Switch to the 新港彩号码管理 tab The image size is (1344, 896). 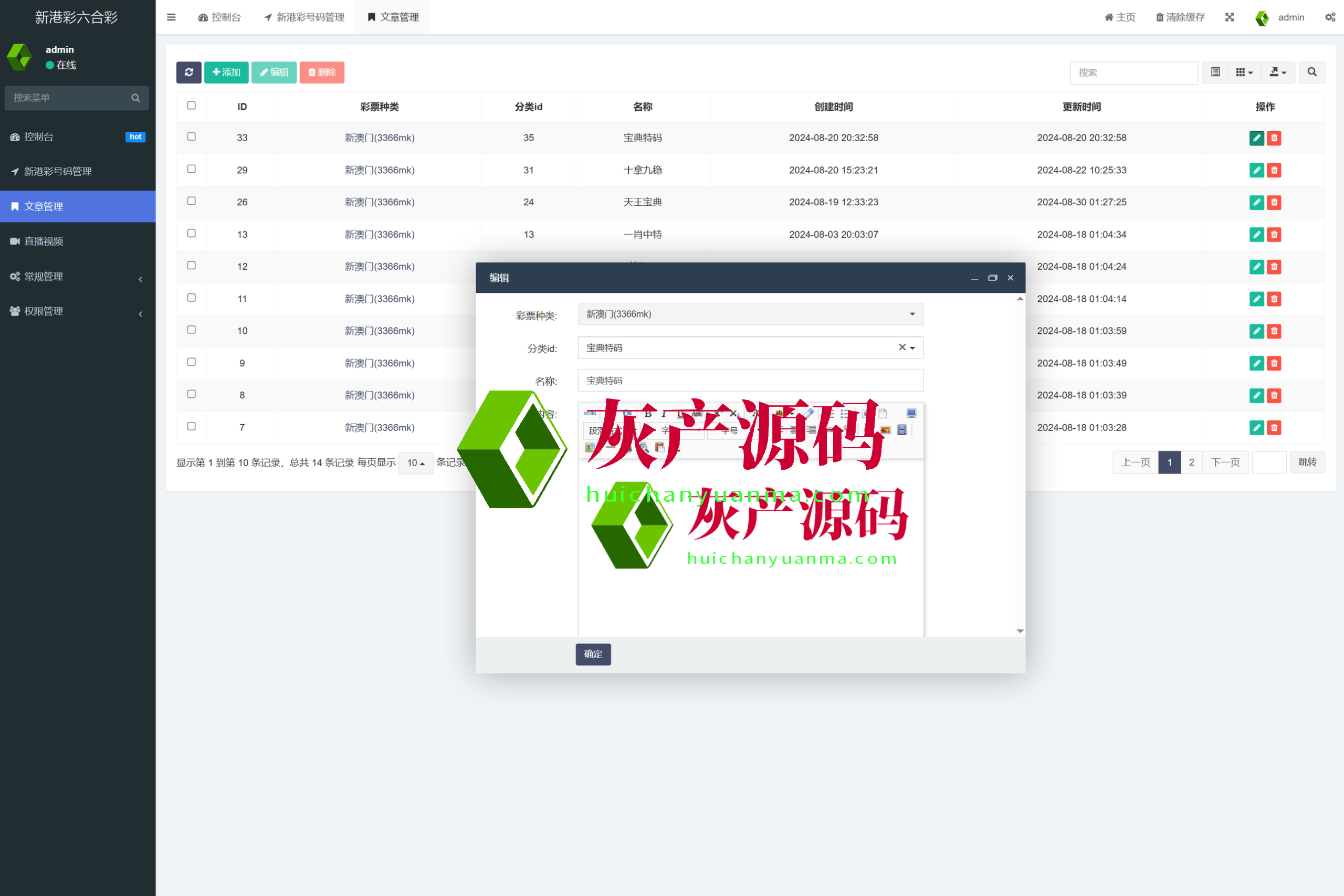point(304,17)
